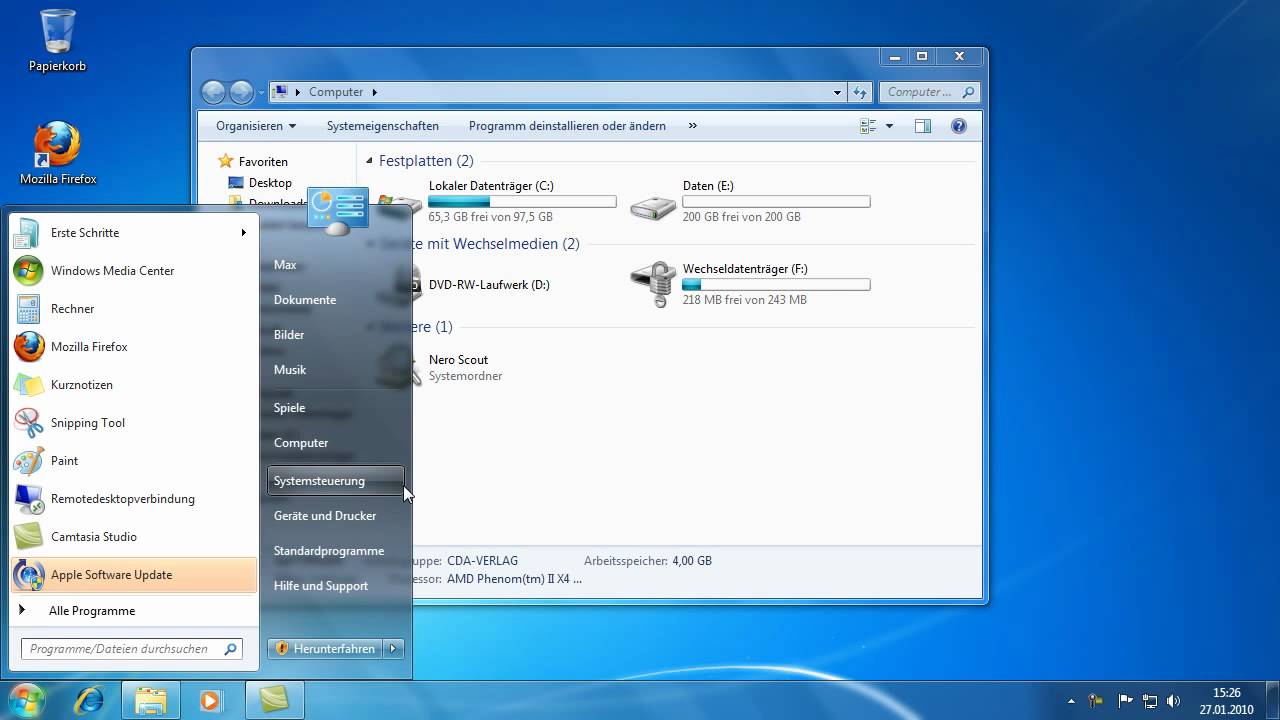The height and width of the screenshot is (720, 1280).
Task: Switch to Windows Explorer taskbar button
Action: [x=151, y=700]
